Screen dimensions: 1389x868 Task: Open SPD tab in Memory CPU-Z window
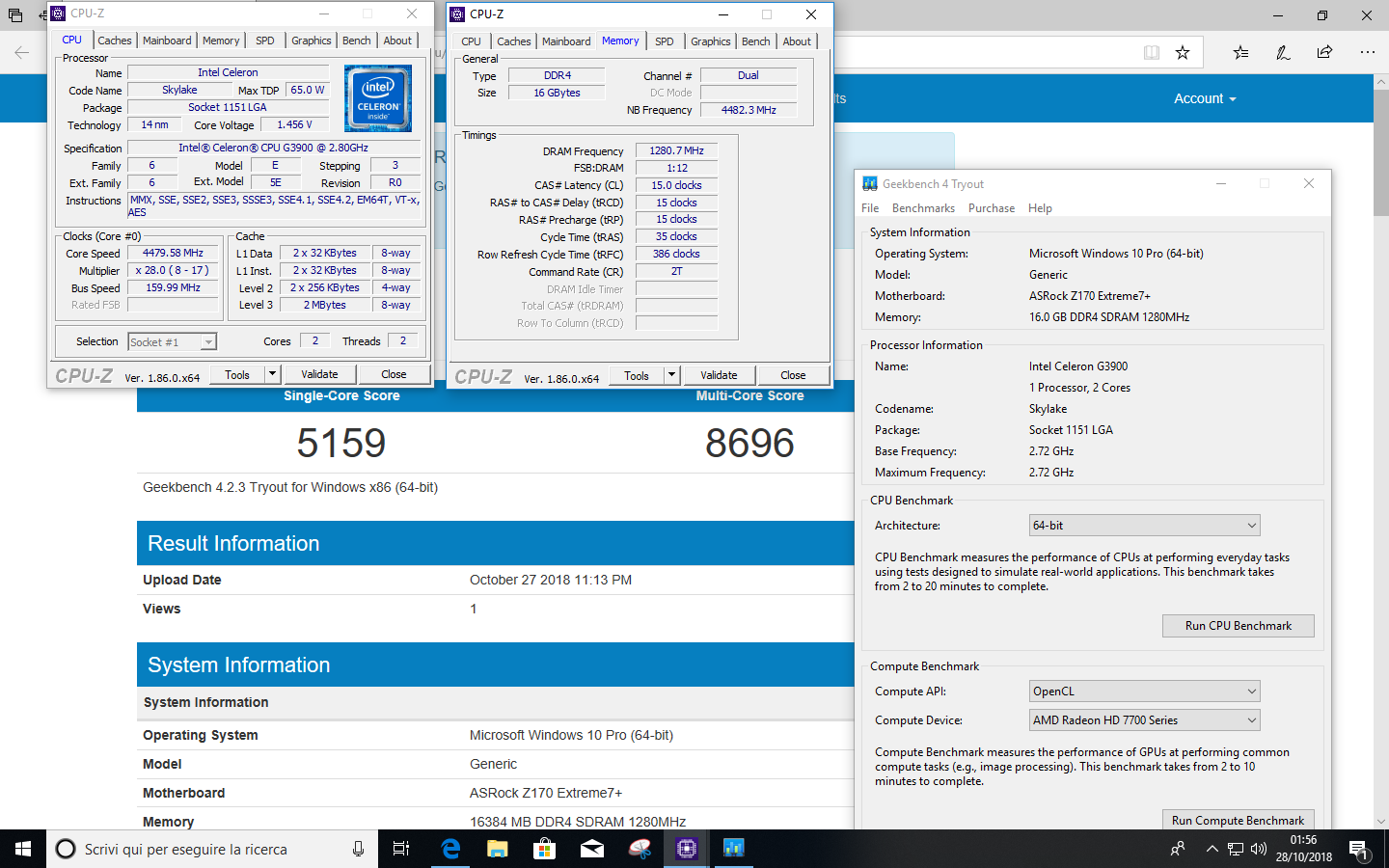pos(665,41)
